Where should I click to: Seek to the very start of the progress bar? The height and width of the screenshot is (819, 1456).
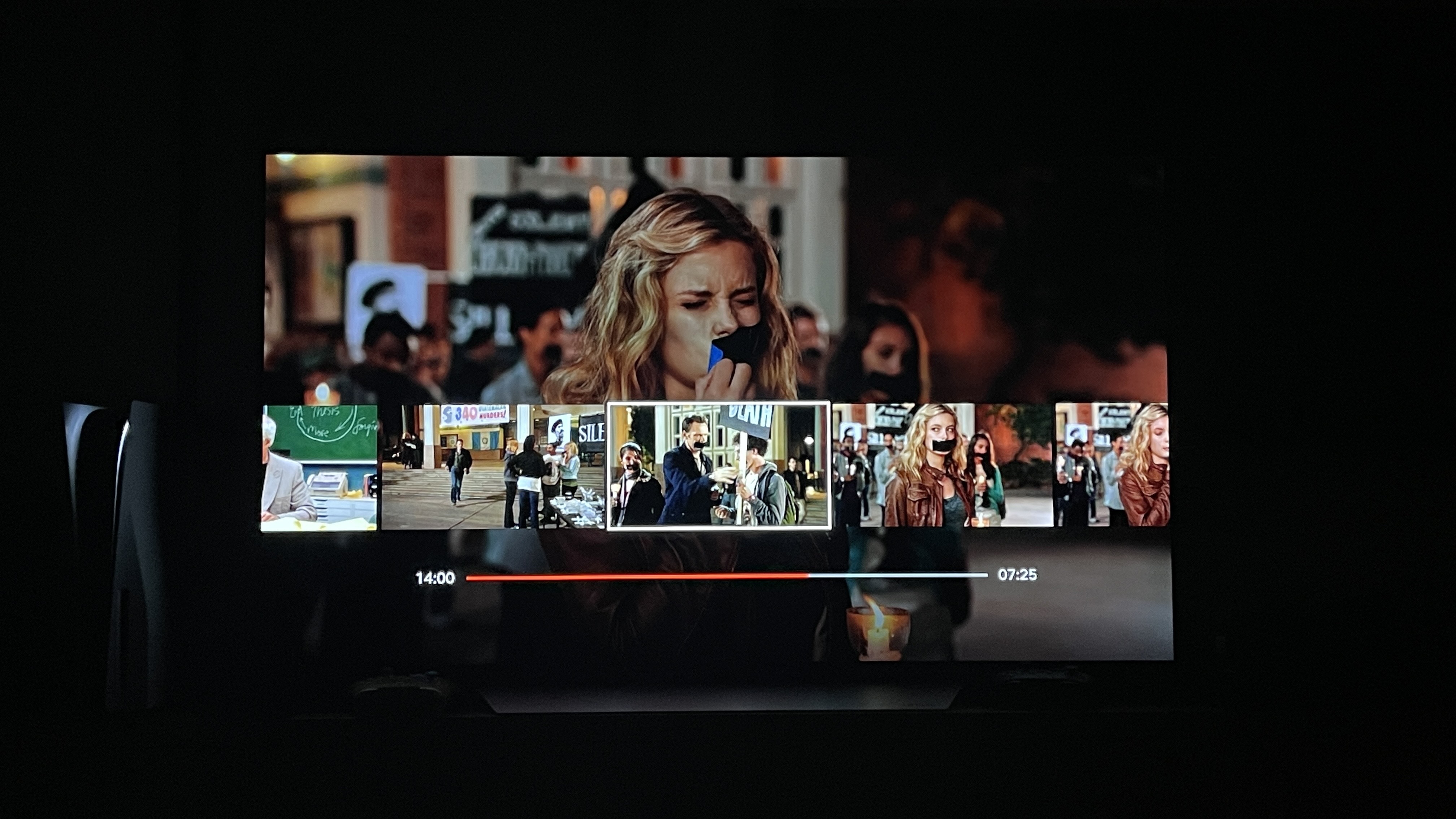[468, 578]
